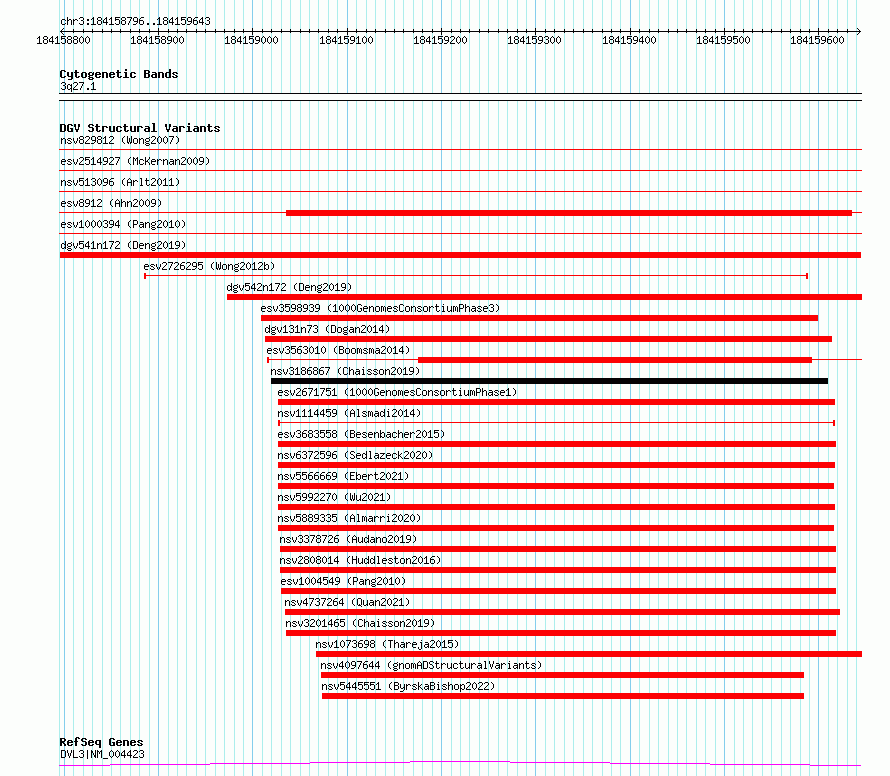Click the dgv541n172 (Deng2019) label
Viewport: 890px width, 776px height.
pyautogui.click(x=123, y=245)
